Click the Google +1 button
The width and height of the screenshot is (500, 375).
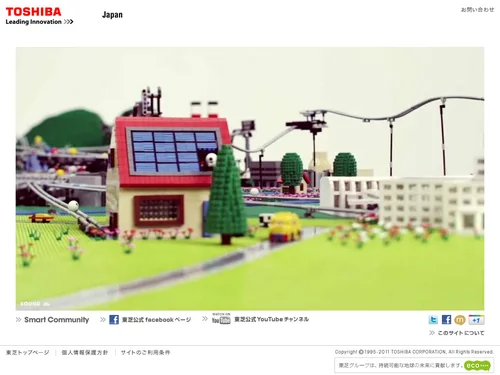coord(476,320)
